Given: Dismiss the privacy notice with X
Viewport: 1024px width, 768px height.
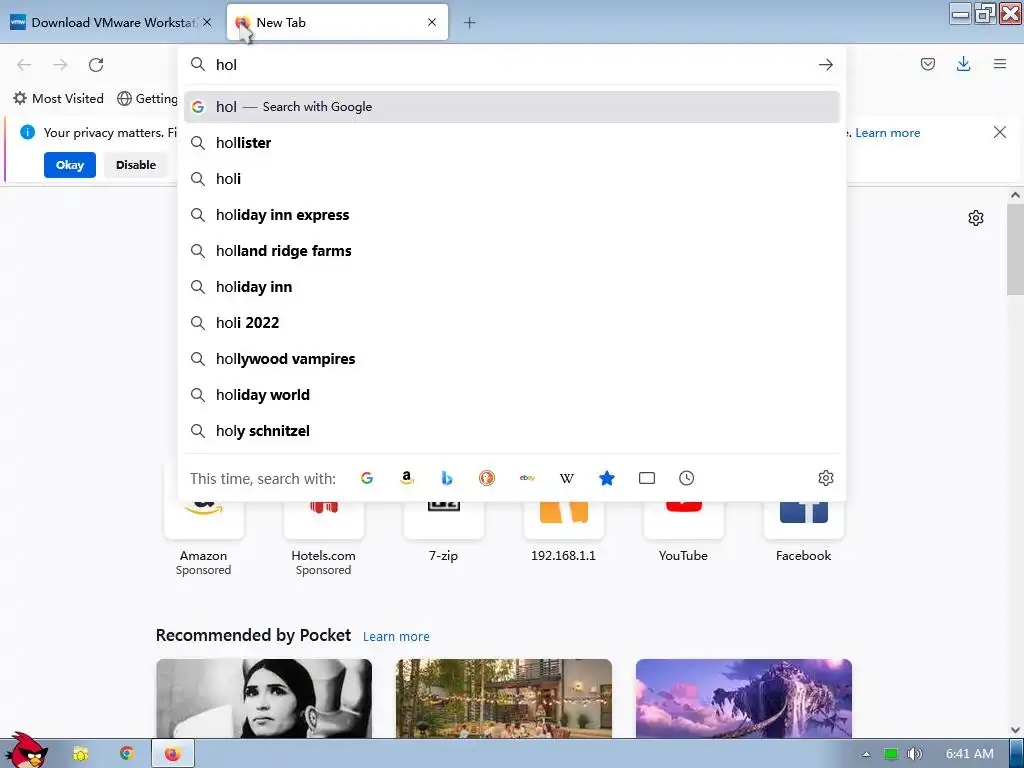Looking at the screenshot, I should (1000, 133).
